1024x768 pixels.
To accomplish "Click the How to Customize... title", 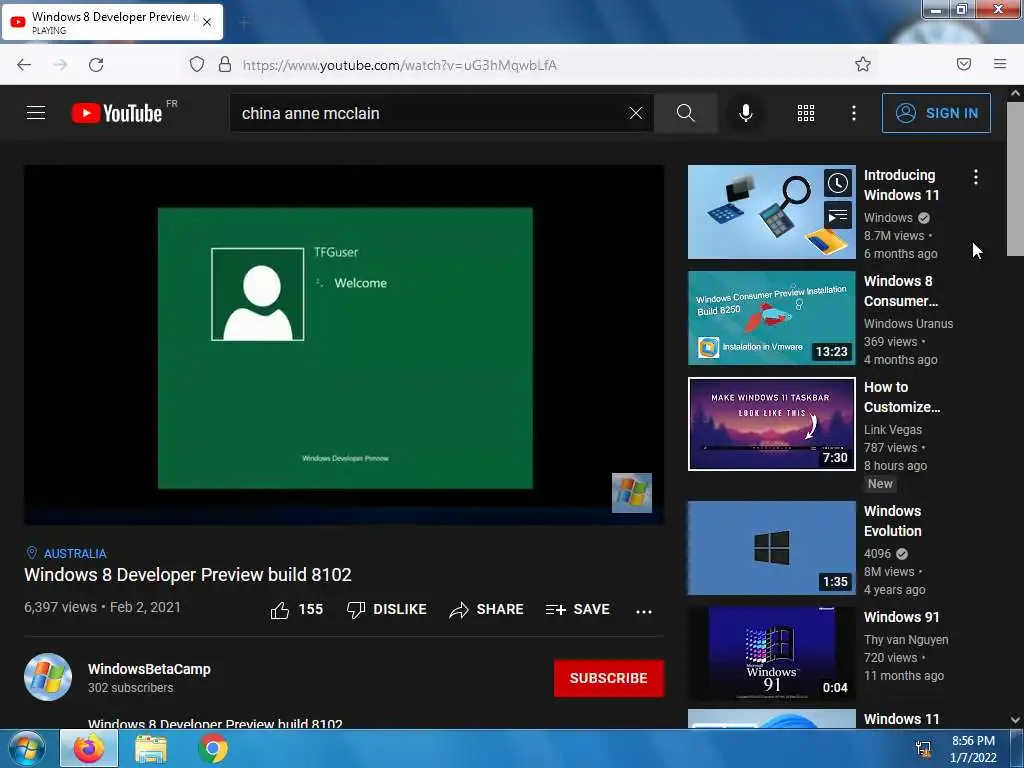I will pyautogui.click(x=902, y=397).
